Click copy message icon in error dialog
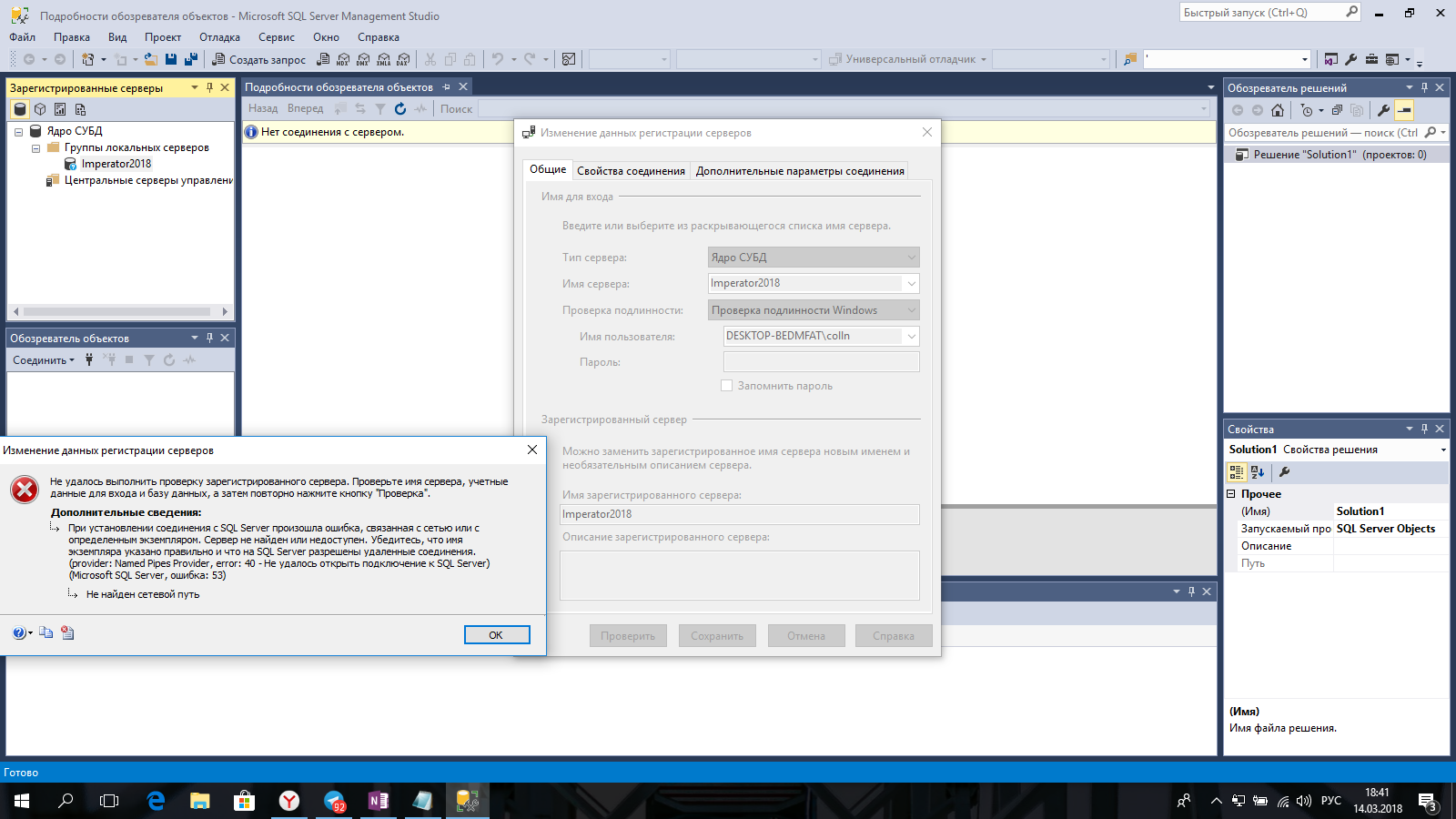Screen dimensions: 1456x819 [46, 632]
